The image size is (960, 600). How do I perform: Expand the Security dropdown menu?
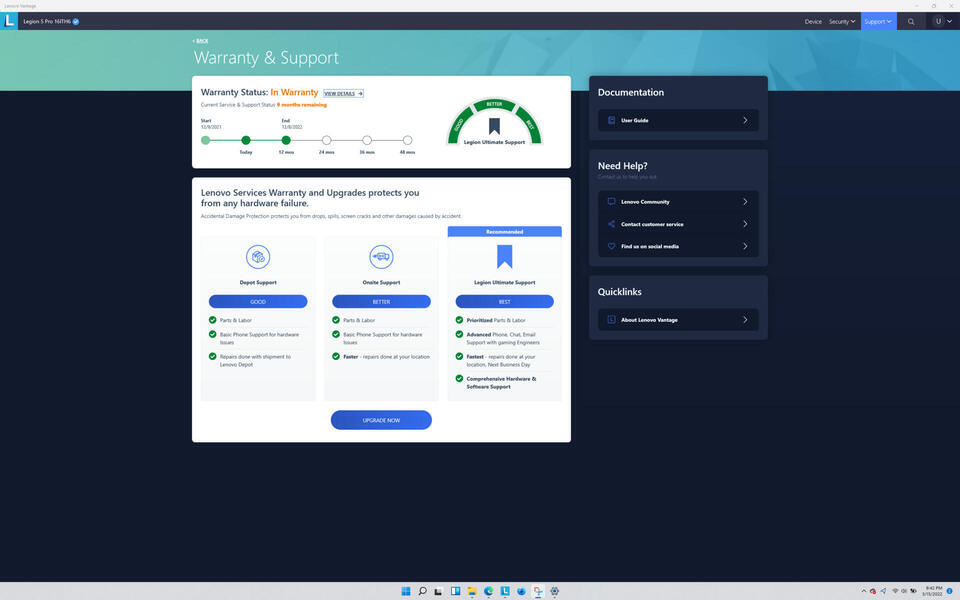coord(842,21)
